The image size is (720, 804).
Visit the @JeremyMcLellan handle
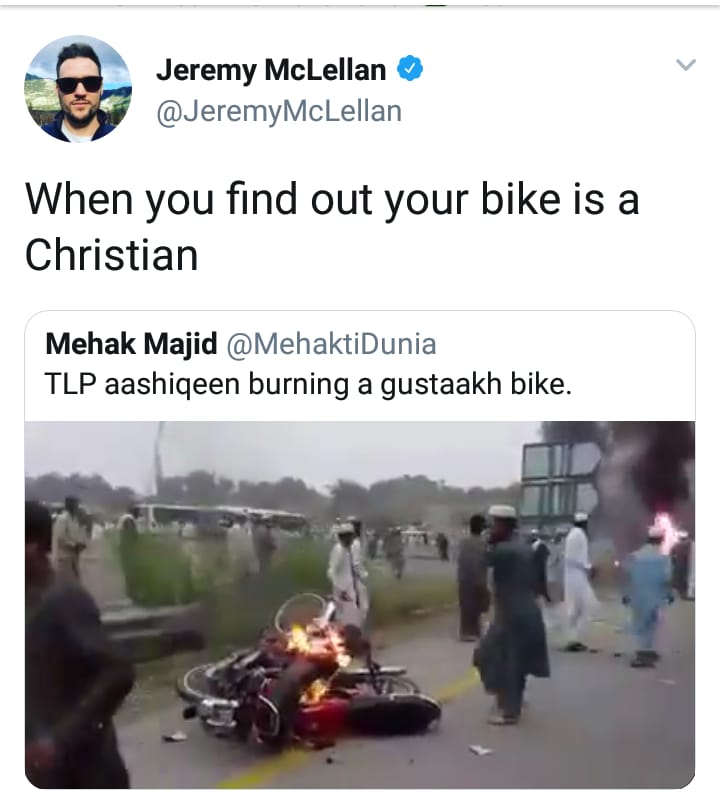[279, 112]
